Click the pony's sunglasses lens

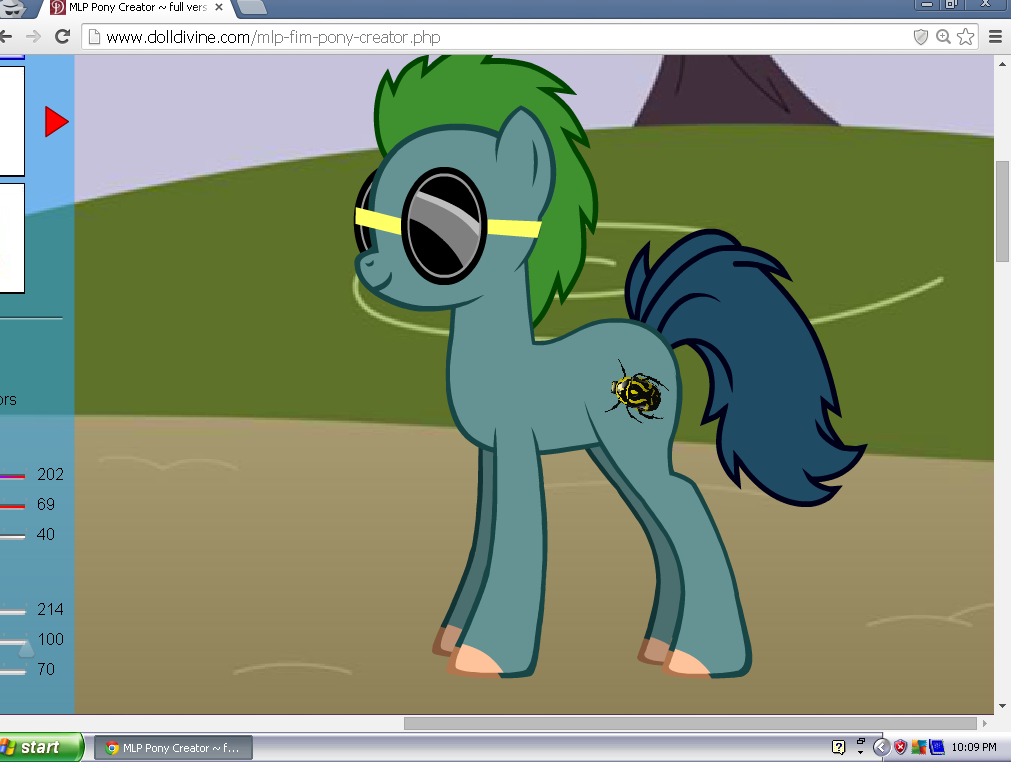pos(444,225)
